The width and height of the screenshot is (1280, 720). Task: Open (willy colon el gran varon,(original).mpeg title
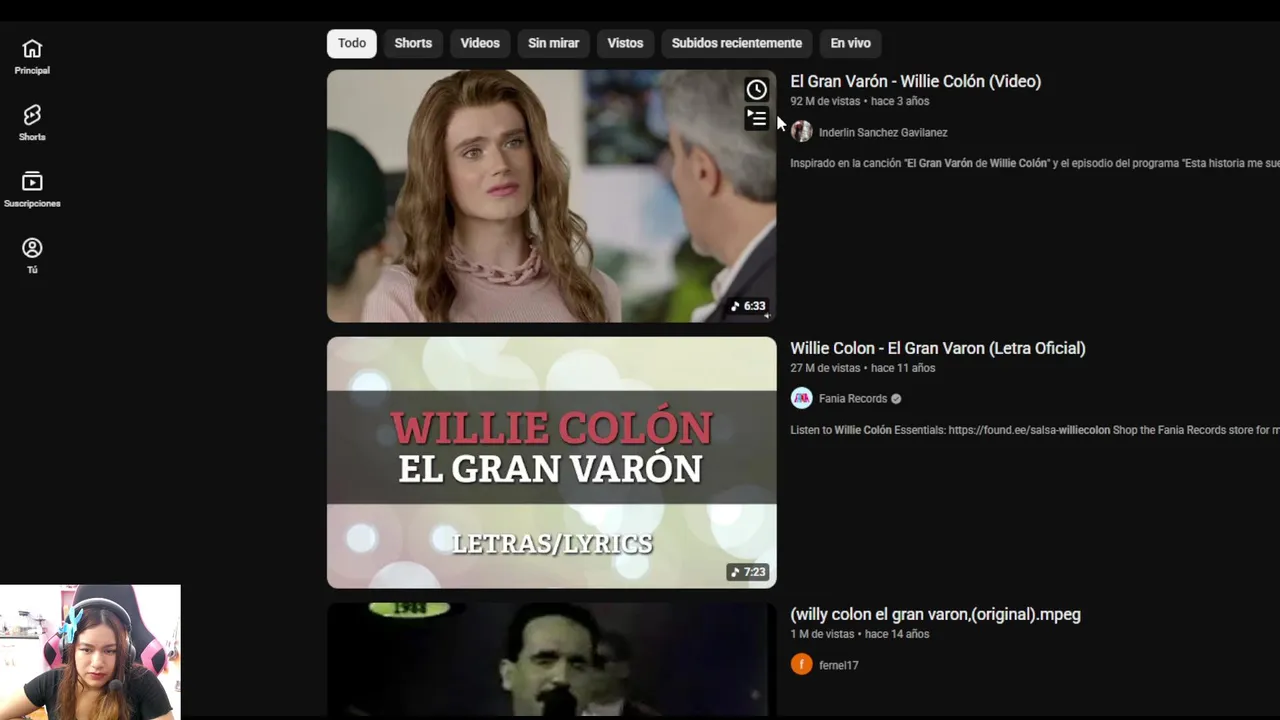point(936,614)
